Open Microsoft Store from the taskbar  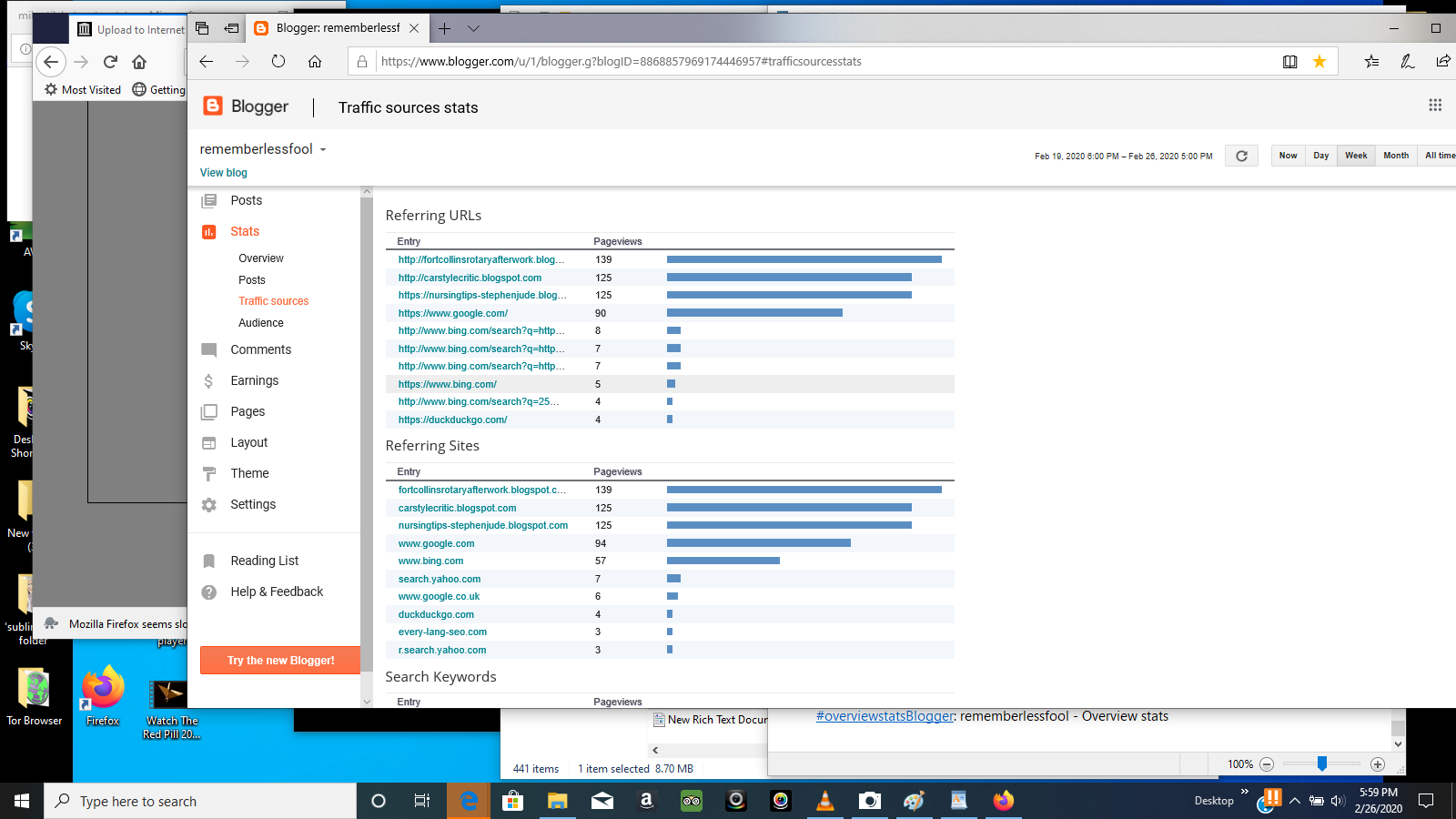pos(512,801)
